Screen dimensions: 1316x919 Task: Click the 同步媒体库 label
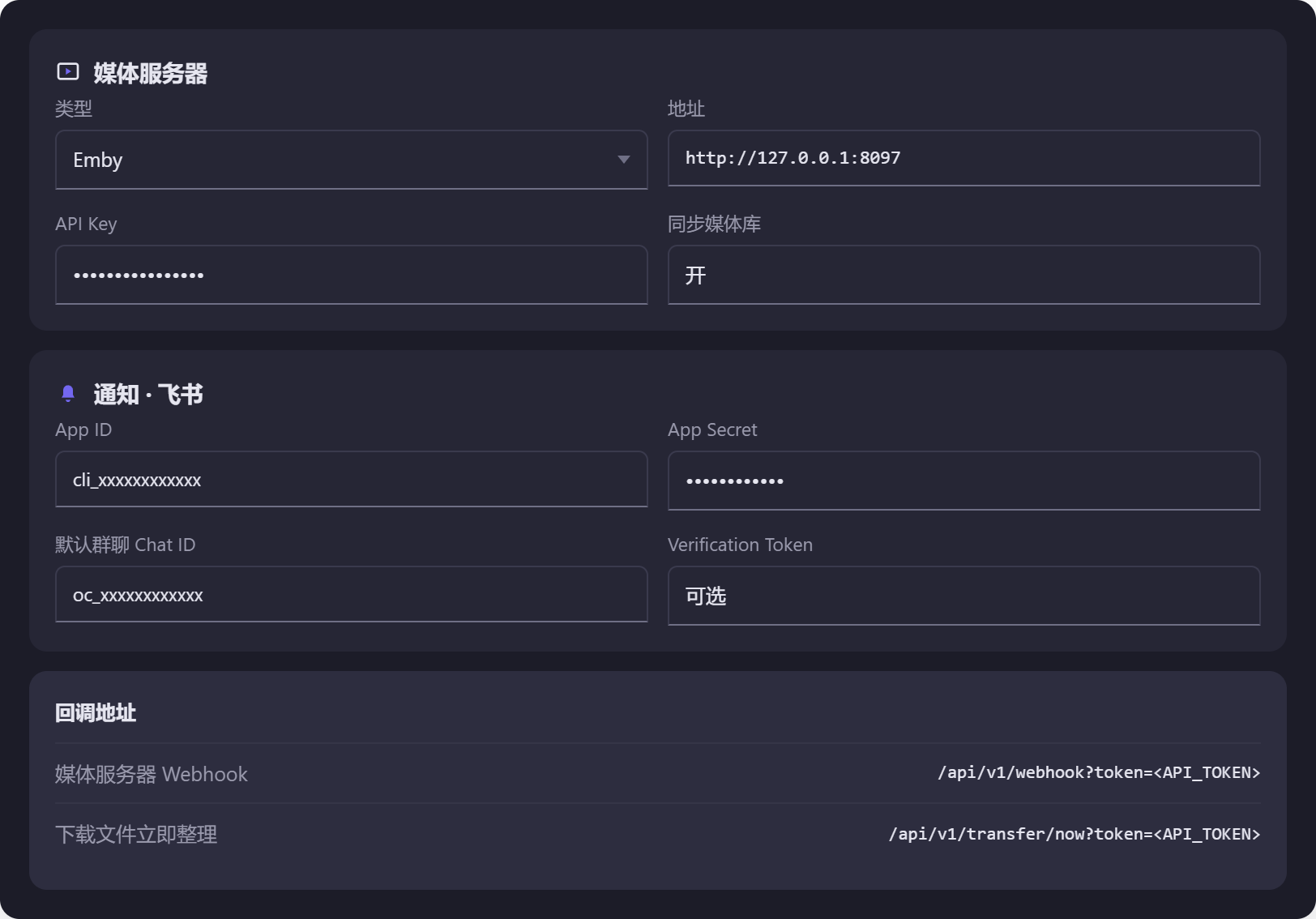click(x=715, y=224)
